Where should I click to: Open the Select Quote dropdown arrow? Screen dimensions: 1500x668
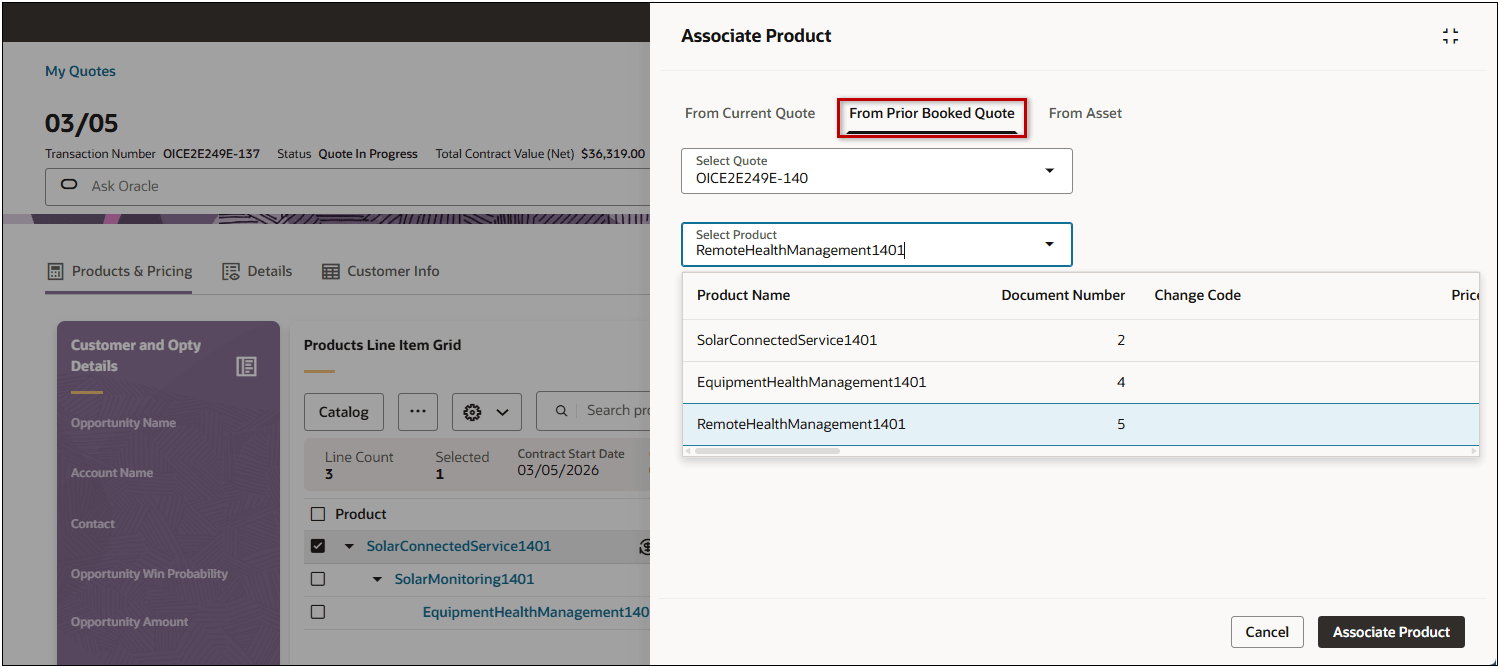tap(1049, 171)
